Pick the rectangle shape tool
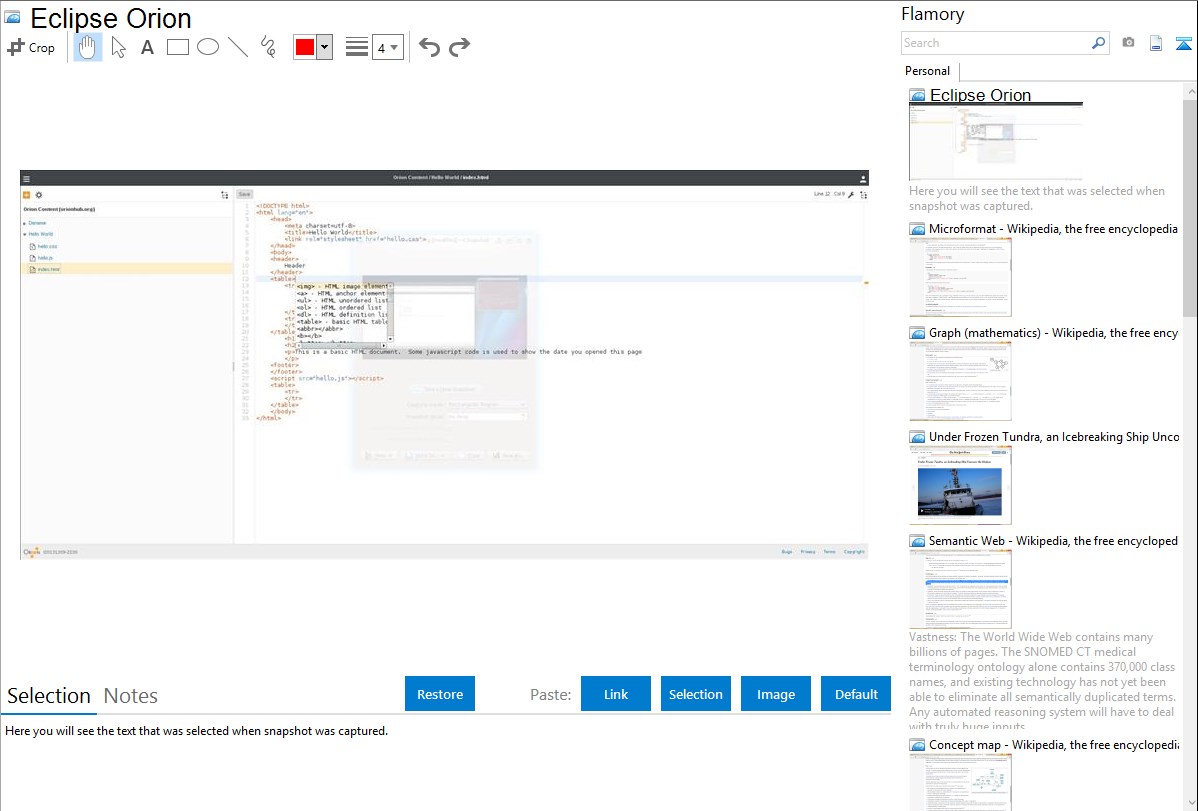This screenshot has height=811, width=1198. pyautogui.click(x=177, y=47)
